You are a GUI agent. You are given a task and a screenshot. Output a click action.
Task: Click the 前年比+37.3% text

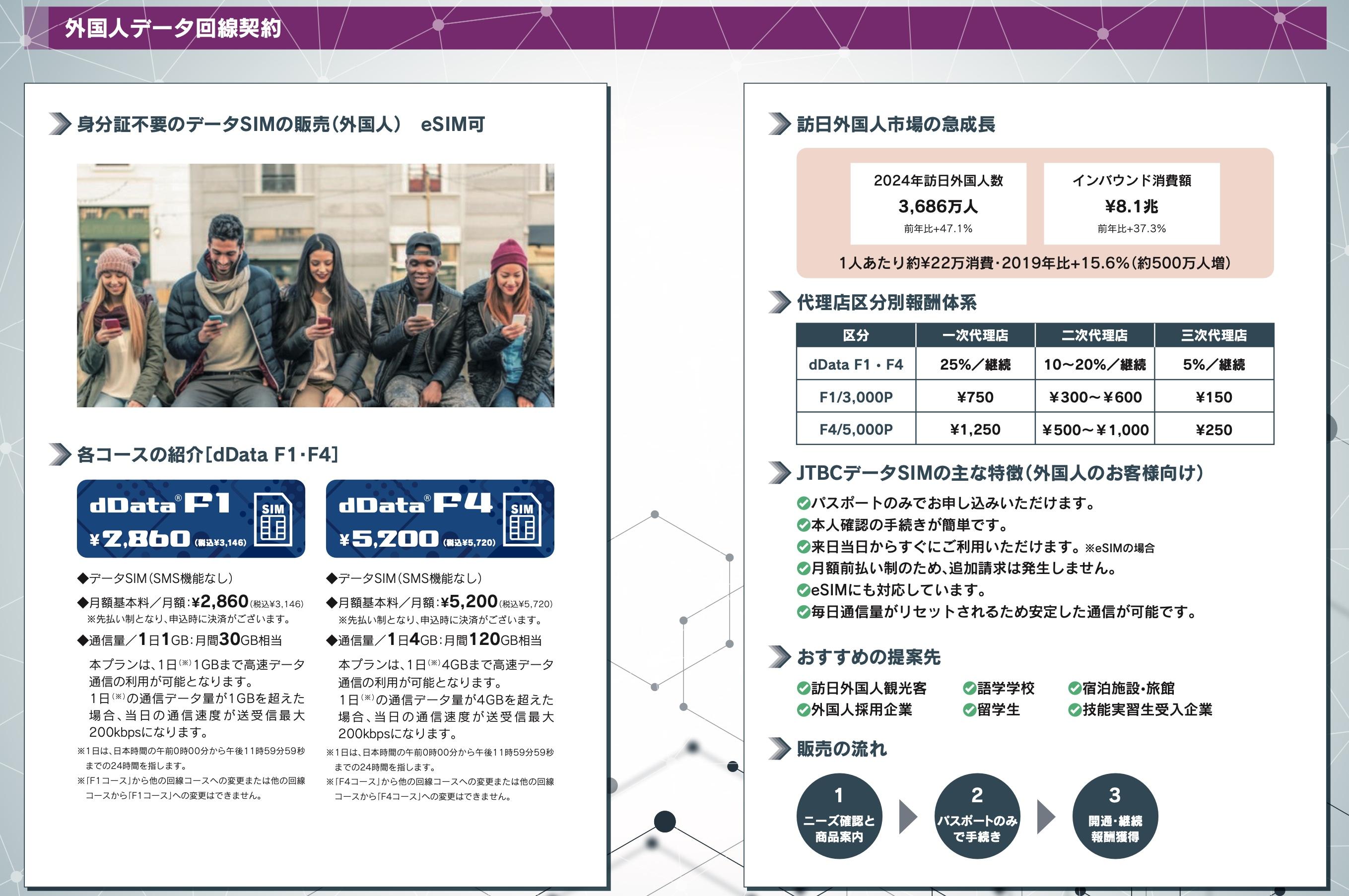point(1132,229)
